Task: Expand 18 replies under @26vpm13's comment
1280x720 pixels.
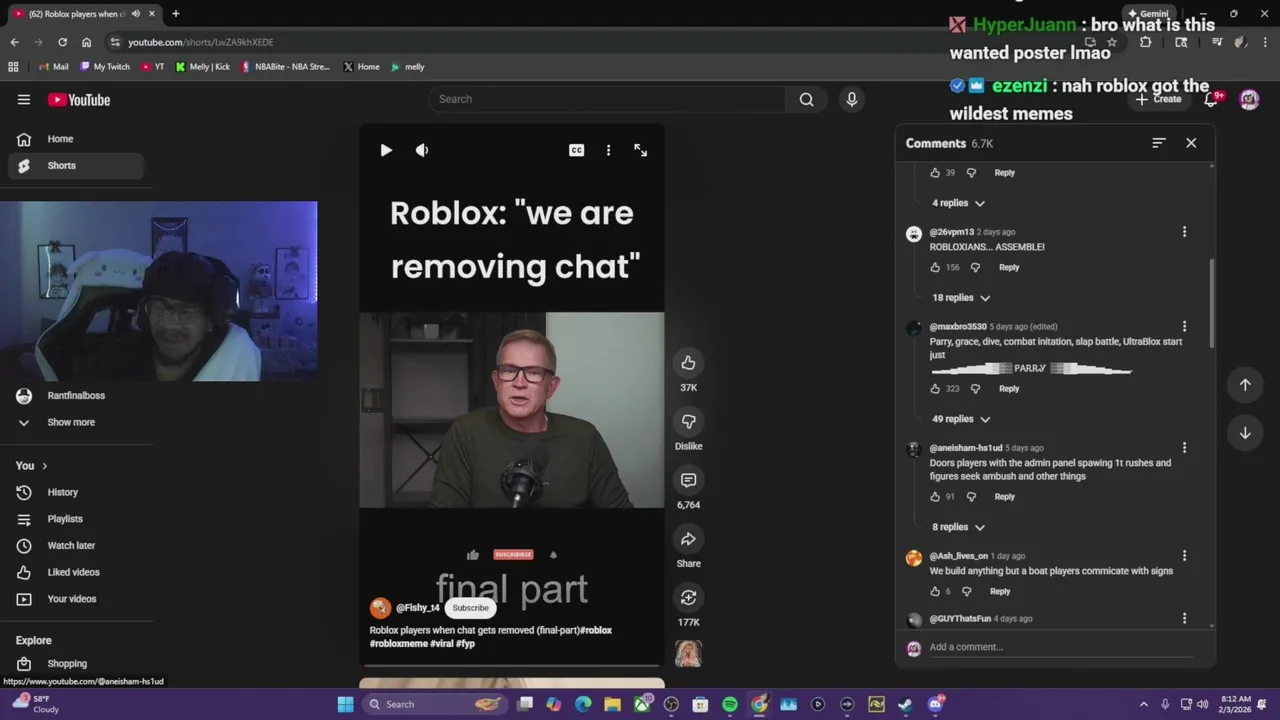Action: (961, 297)
